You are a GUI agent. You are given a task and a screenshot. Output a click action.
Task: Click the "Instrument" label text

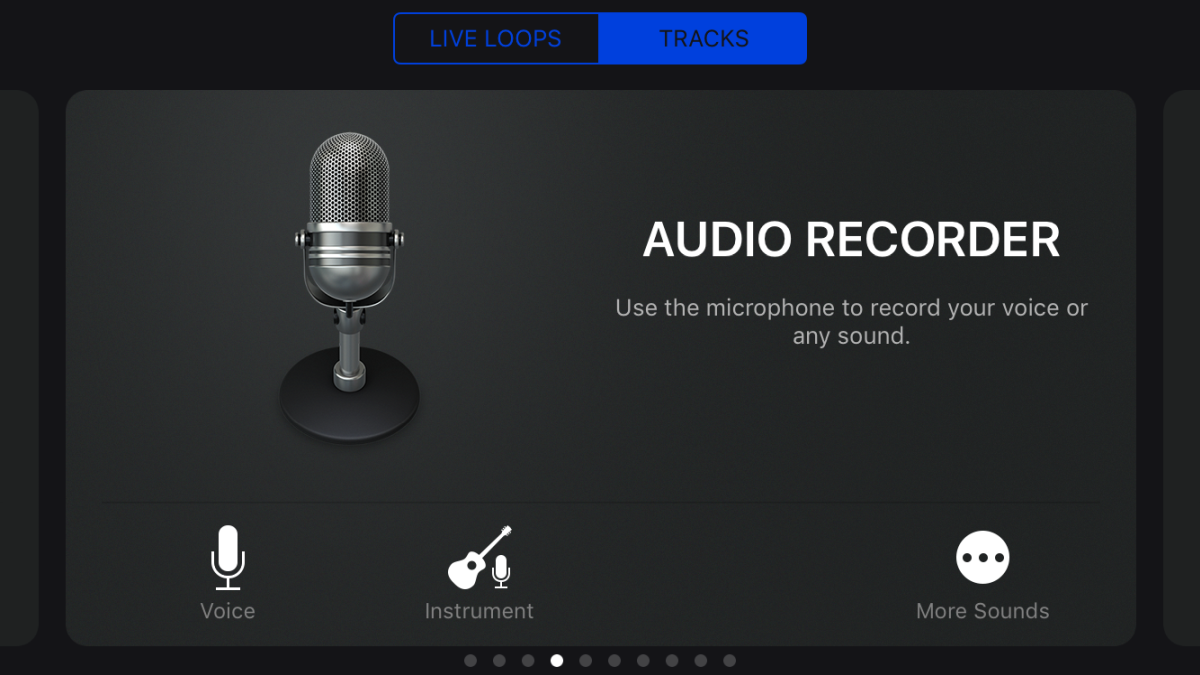(479, 611)
